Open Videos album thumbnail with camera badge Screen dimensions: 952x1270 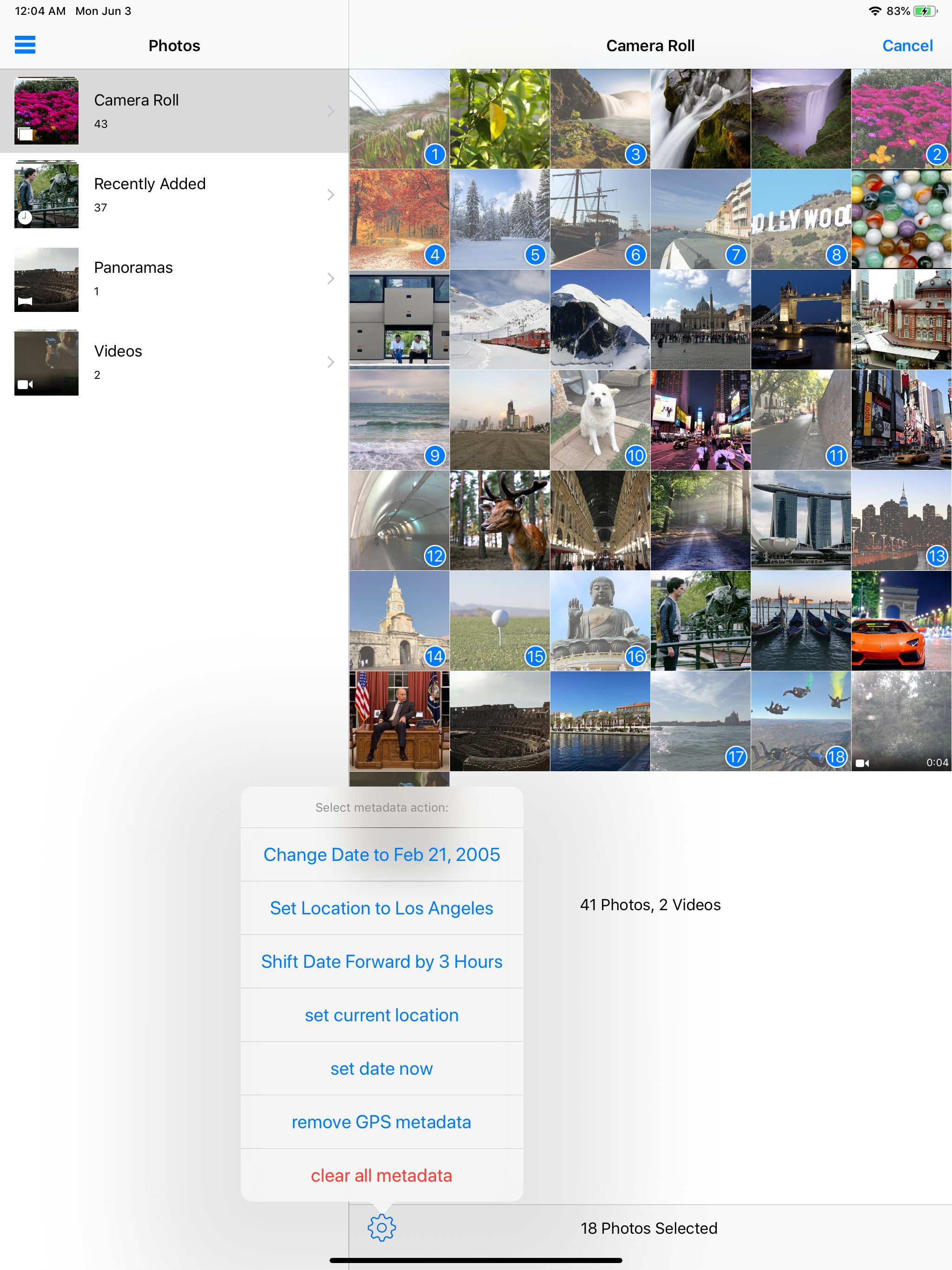click(46, 362)
